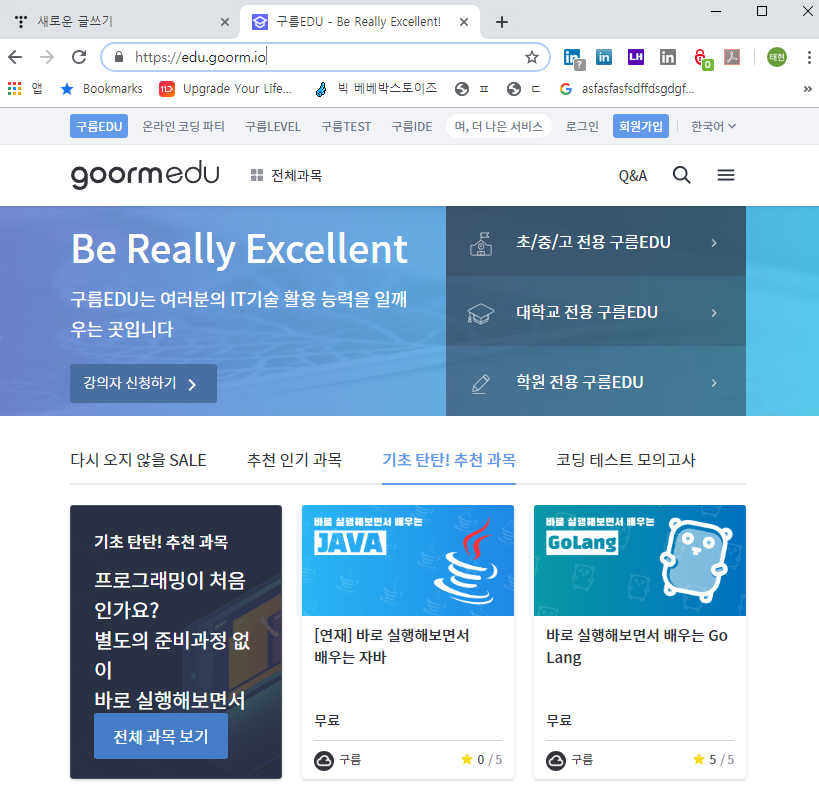Open the LinkedIn extension with question badge
This screenshot has width=819, height=791.
click(574, 58)
